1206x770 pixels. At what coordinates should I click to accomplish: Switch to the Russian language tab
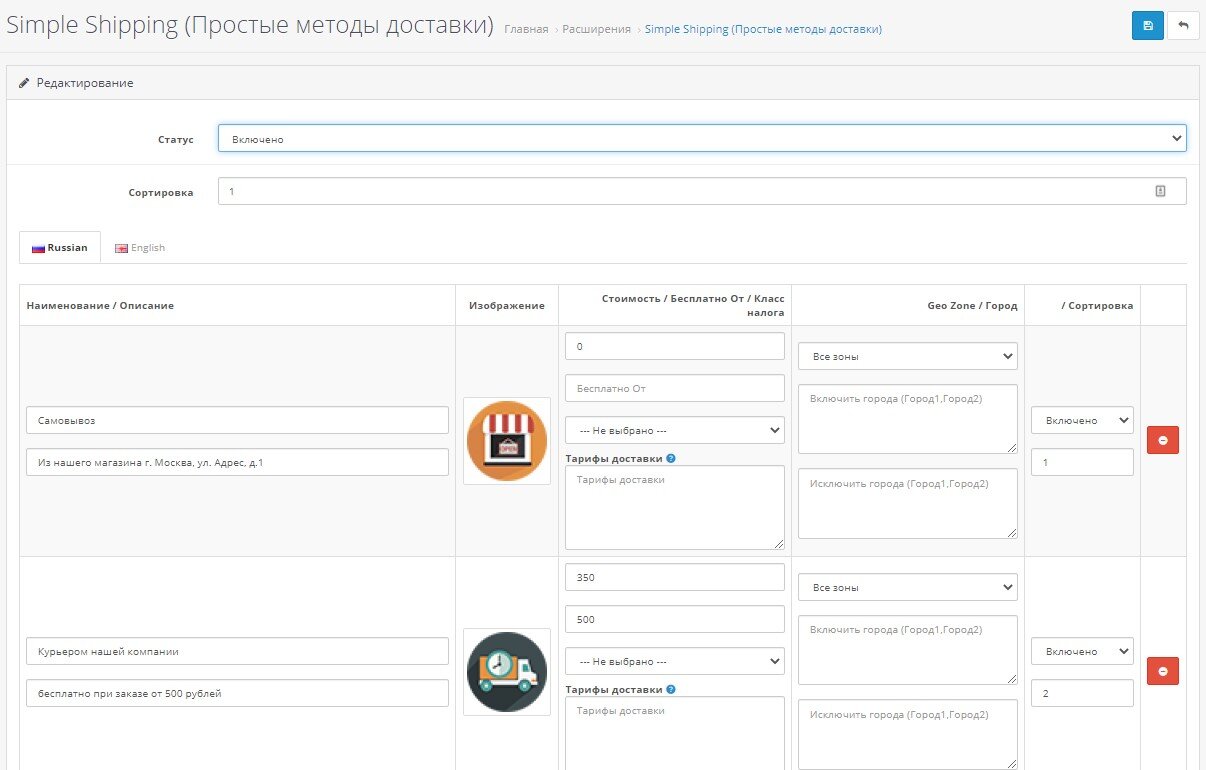[x=60, y=247]
